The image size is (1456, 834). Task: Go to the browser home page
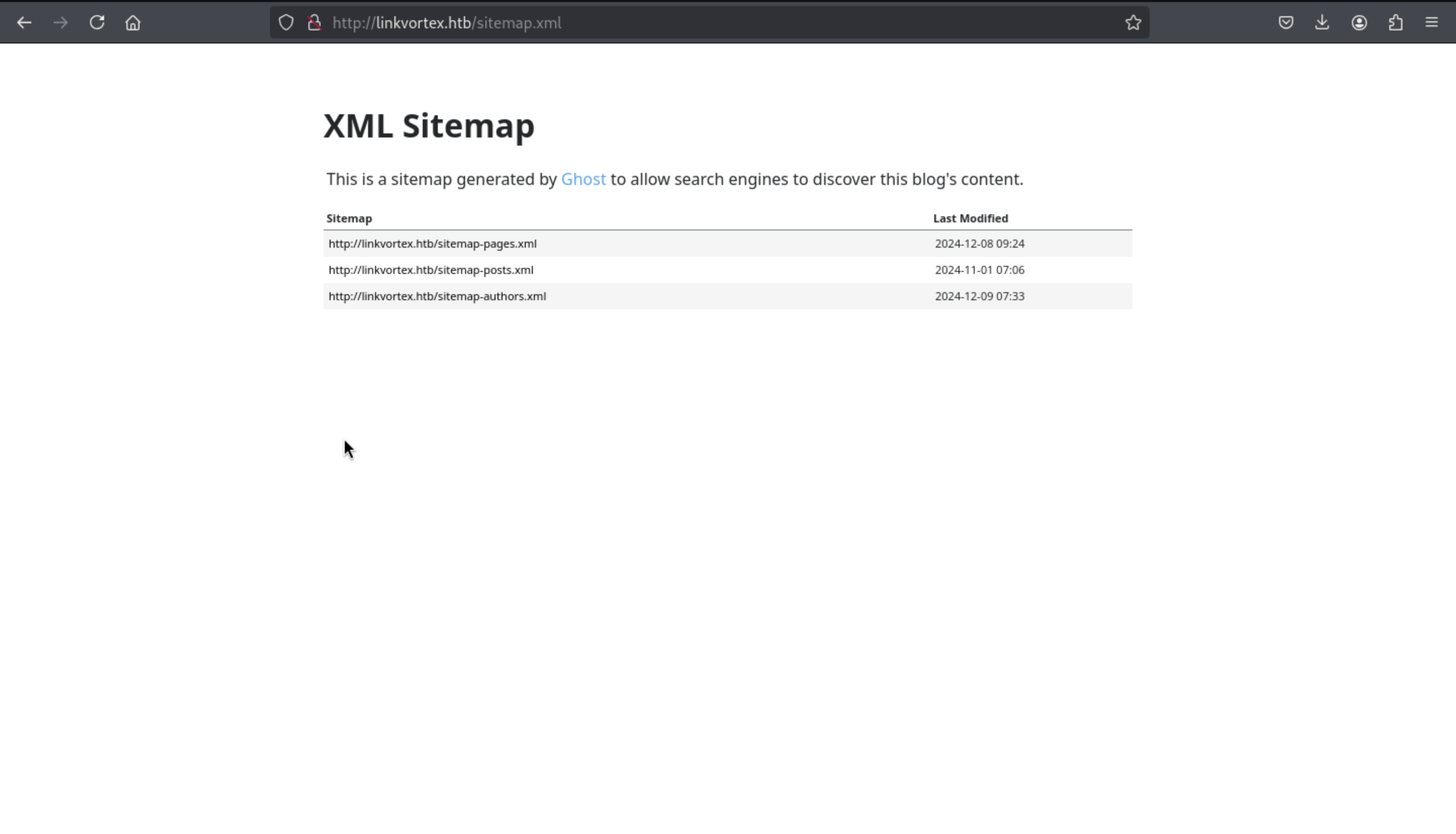pos(133,23)
